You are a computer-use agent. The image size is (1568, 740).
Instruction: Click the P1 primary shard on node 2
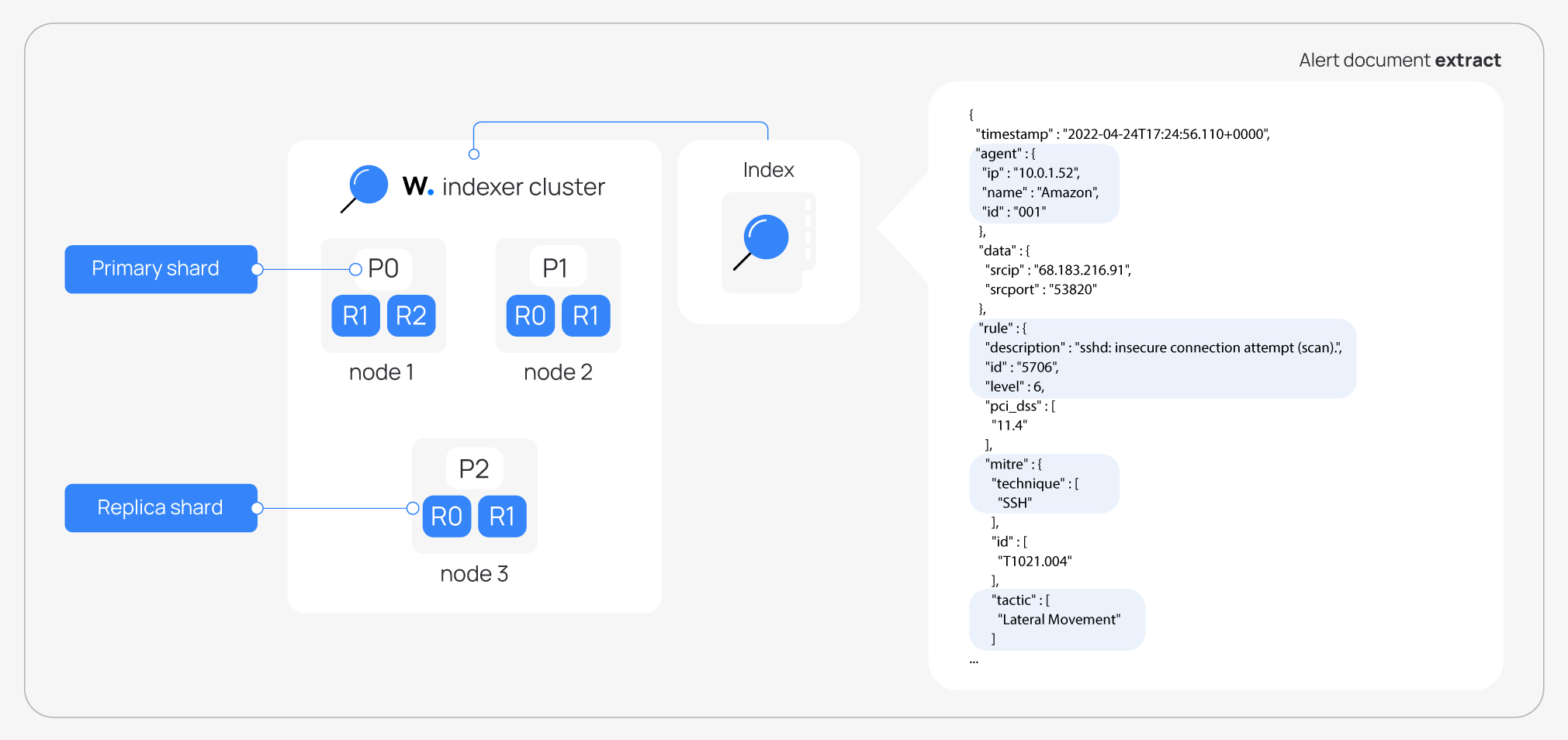click(556, 268)
